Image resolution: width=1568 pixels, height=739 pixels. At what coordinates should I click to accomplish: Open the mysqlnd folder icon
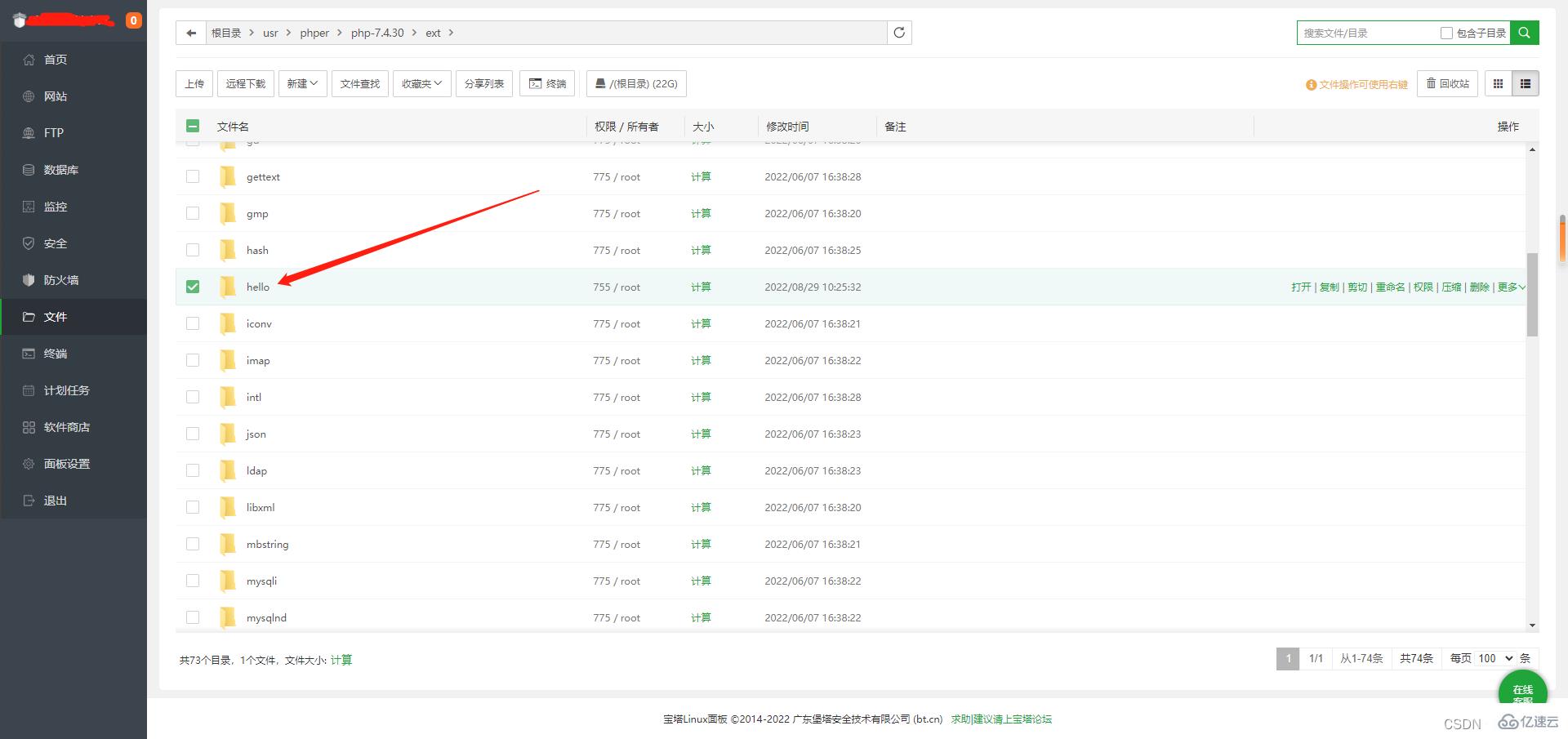(228, 617)
